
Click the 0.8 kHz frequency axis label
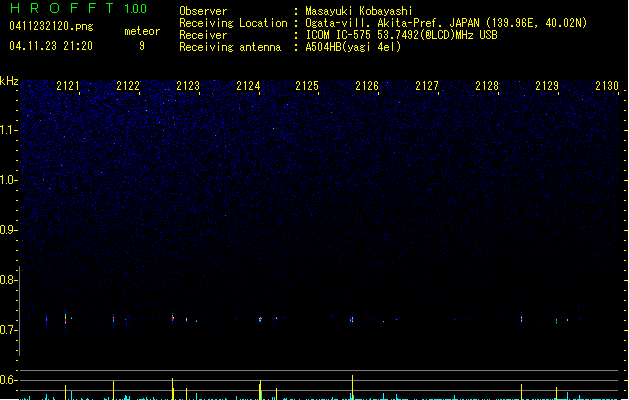(8, 280)
